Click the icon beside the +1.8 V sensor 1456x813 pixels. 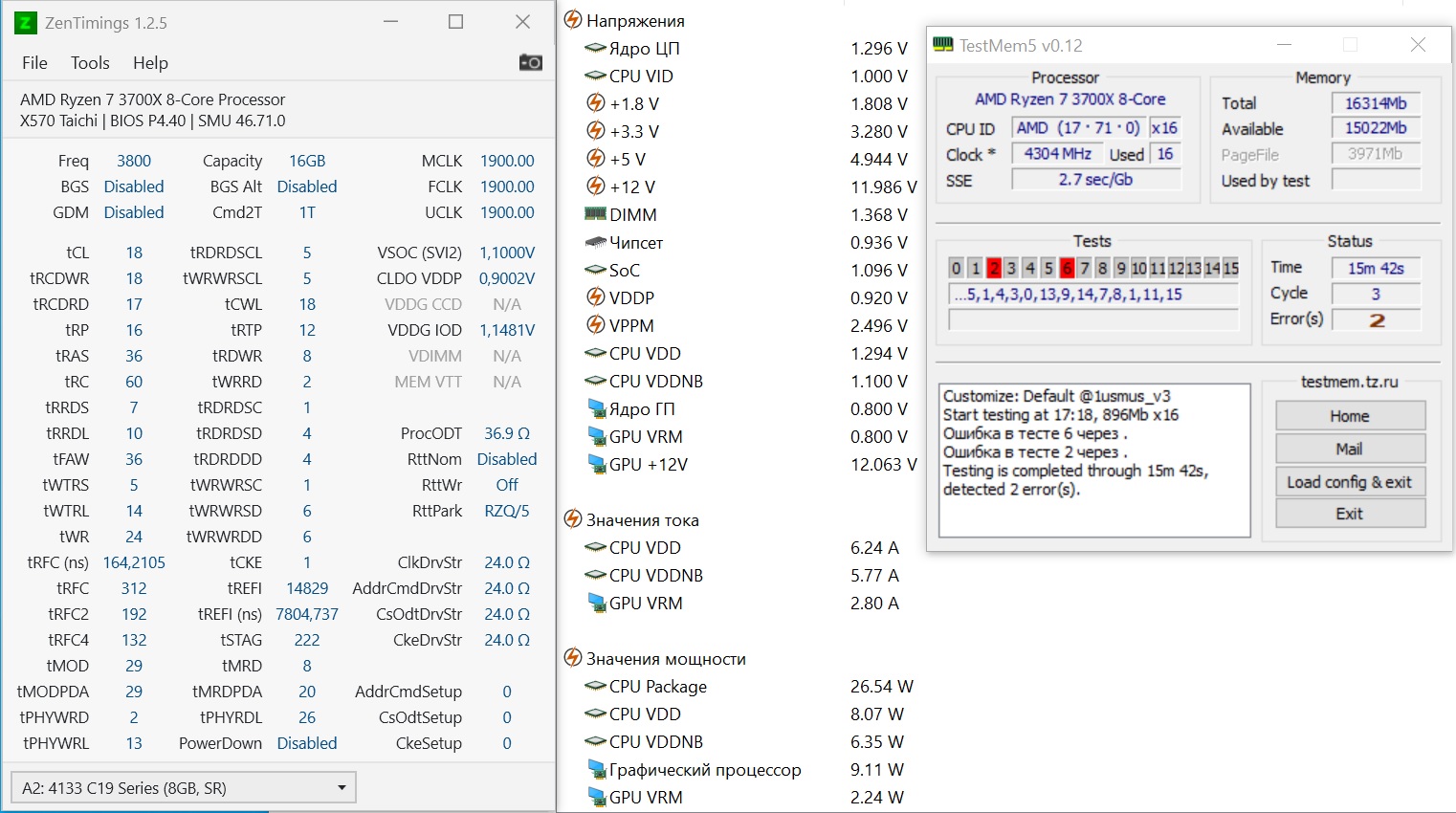coord(595,103)
